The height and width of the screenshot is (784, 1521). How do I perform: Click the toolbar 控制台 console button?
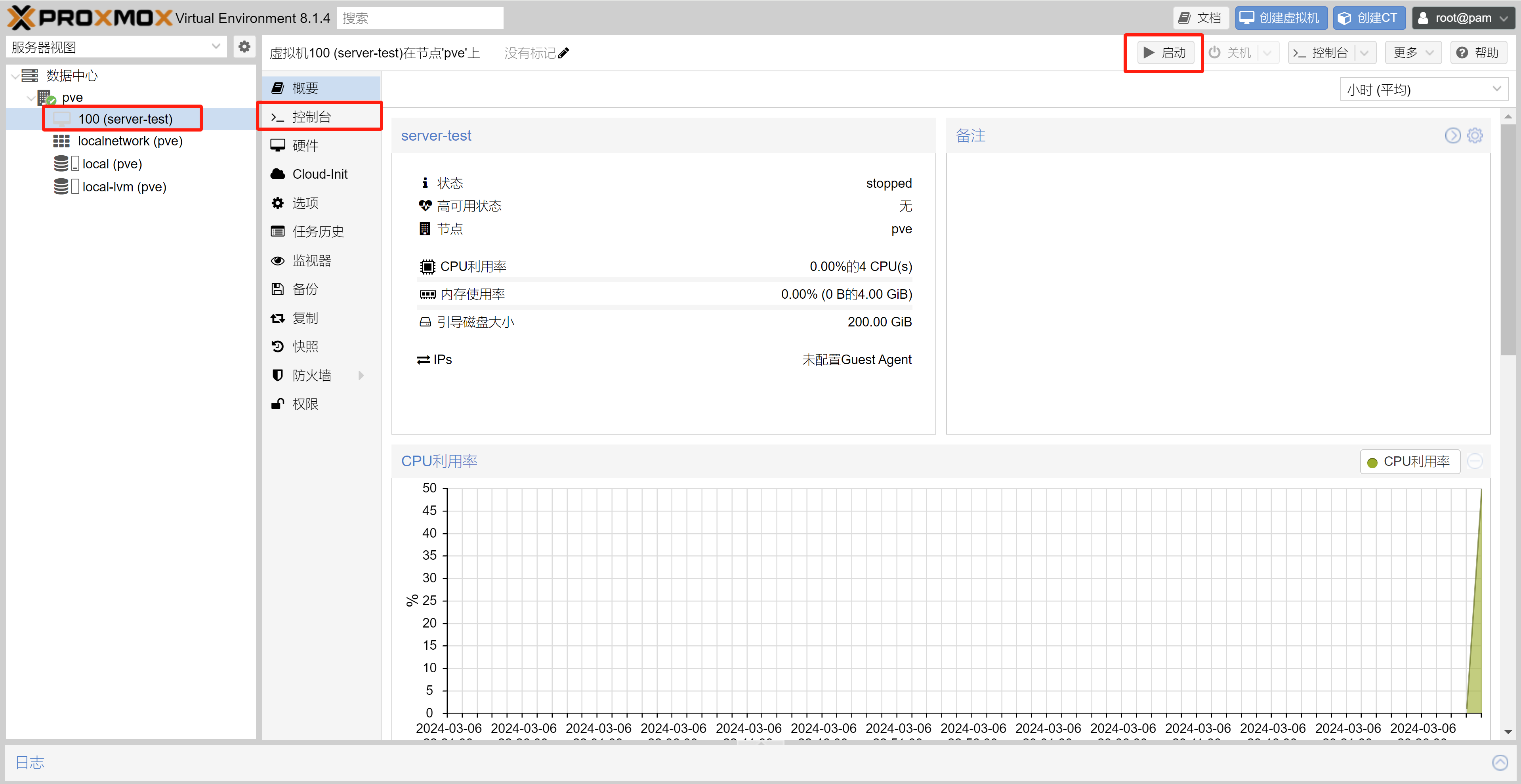click(x=1321, y=53)
